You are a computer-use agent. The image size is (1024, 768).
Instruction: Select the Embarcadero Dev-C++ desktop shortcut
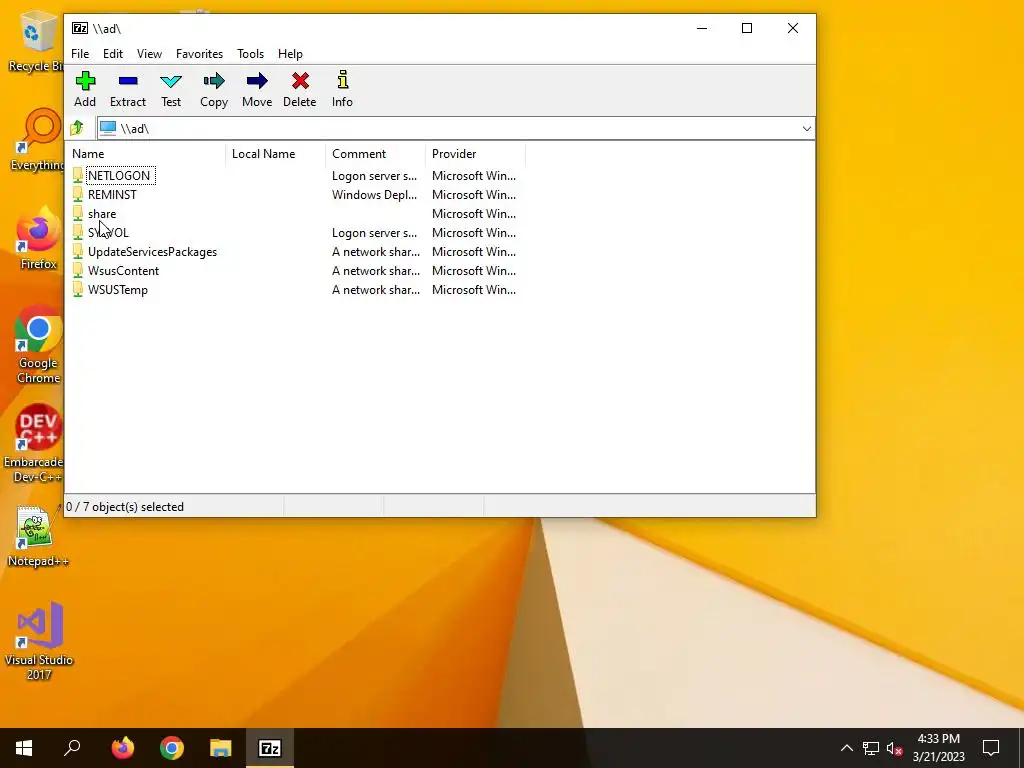tap(34, 444)
